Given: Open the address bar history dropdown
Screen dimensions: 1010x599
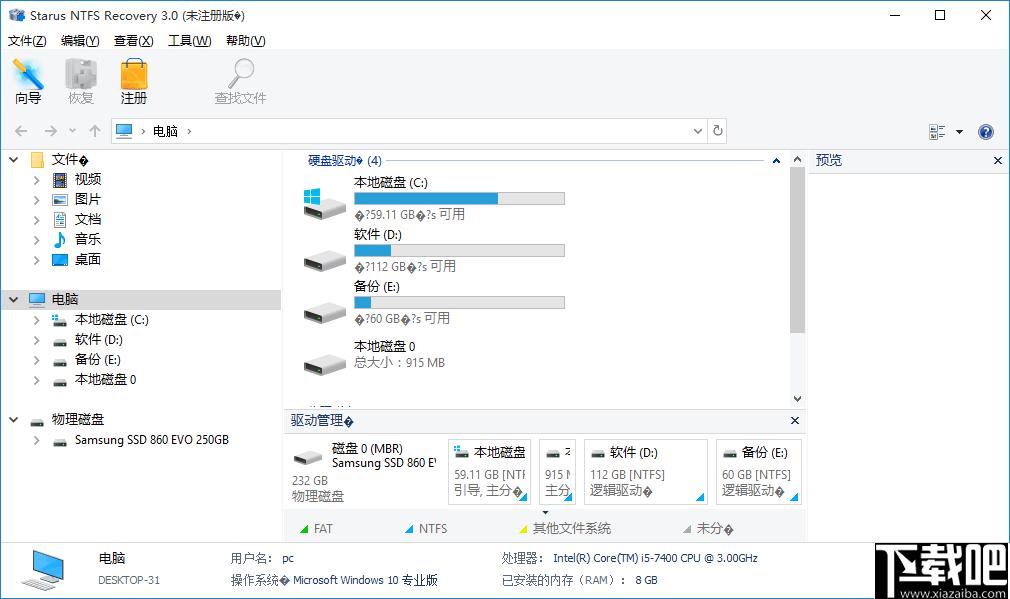Looking at the screenshot, I should (x=698, y=131).
